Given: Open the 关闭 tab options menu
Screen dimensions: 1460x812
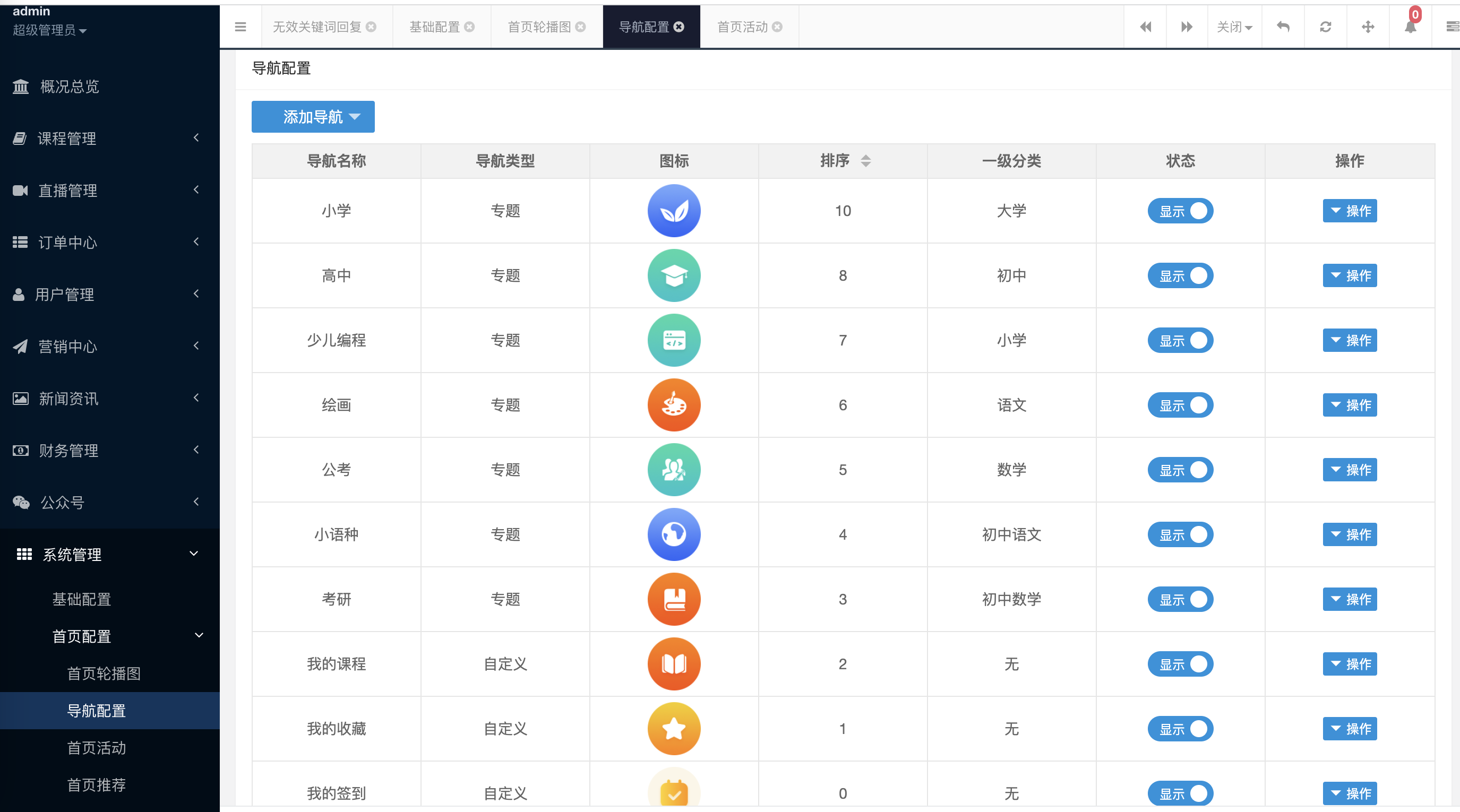Looking at the screenshot, I should [1234, 27].
